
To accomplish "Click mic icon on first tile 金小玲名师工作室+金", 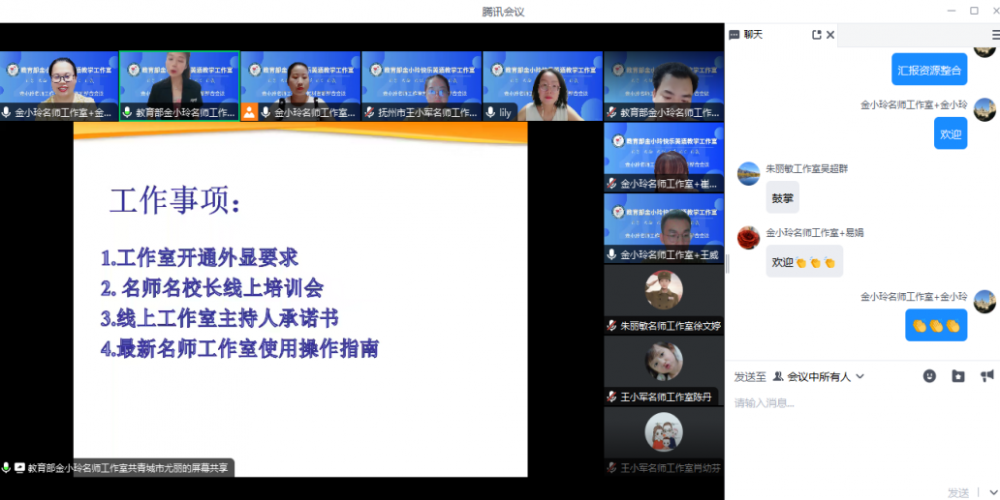I will (6, 113).
